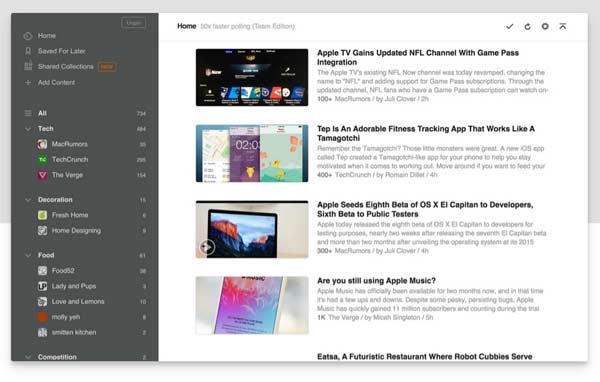The width and height of the screenshot is (600, 382).
Task: Collapse the Competition category chevron
Action: tap(28, 357)
